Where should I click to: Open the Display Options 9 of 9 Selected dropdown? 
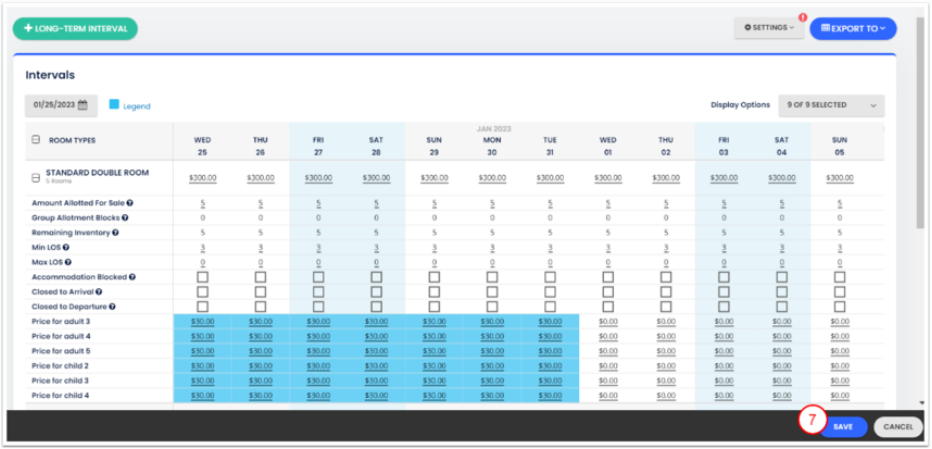(x=831, y=105)
